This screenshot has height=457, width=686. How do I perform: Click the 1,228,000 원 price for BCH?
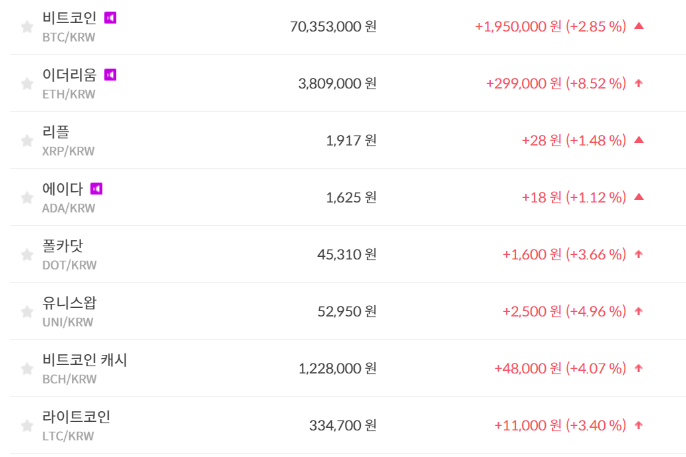coord(337,368)
